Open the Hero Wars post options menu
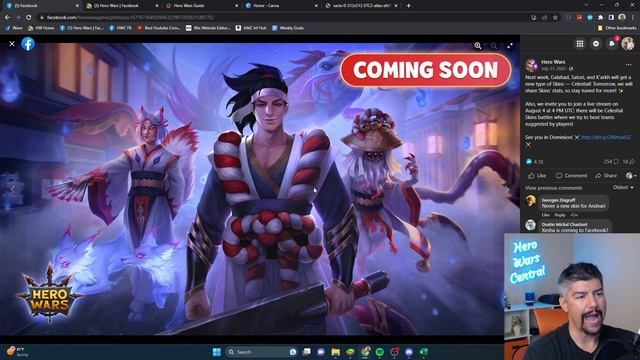640x360 pixels. point(629,64)
